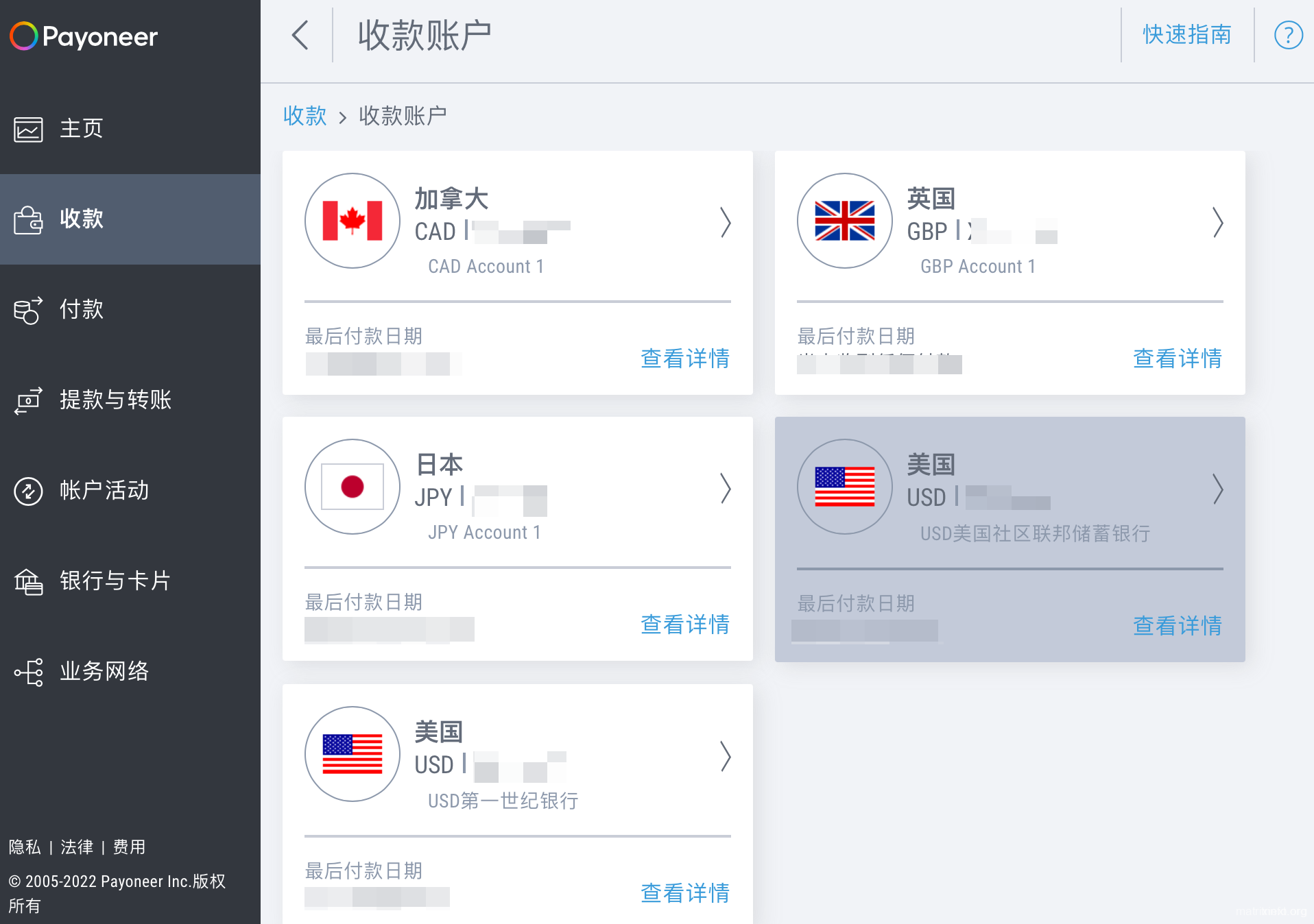Click the 帐户活动 circular arrows icon
Viewport: 1314px width, 924px height.
[x=28, y=491]
